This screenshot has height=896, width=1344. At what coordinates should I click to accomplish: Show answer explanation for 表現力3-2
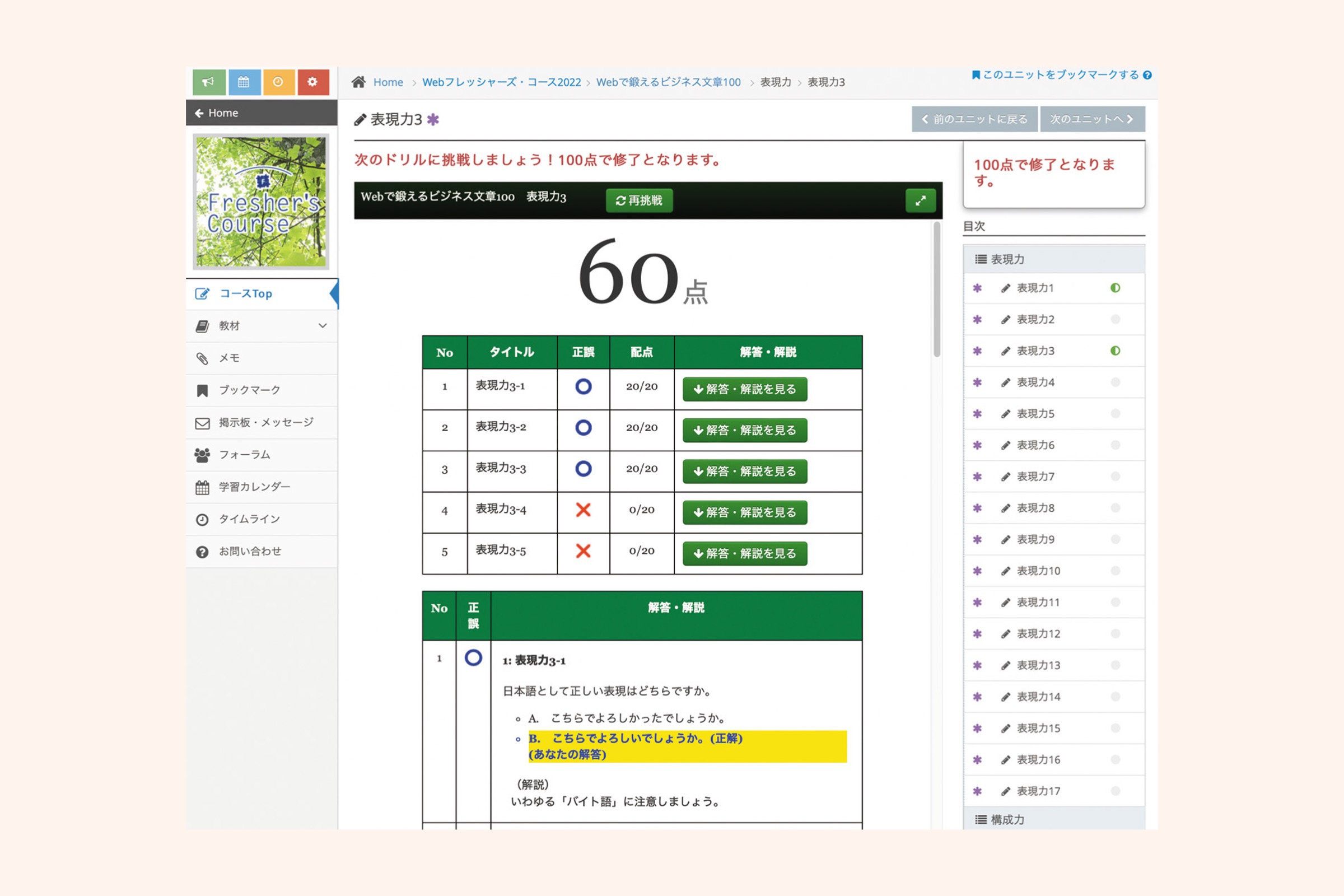745,430
